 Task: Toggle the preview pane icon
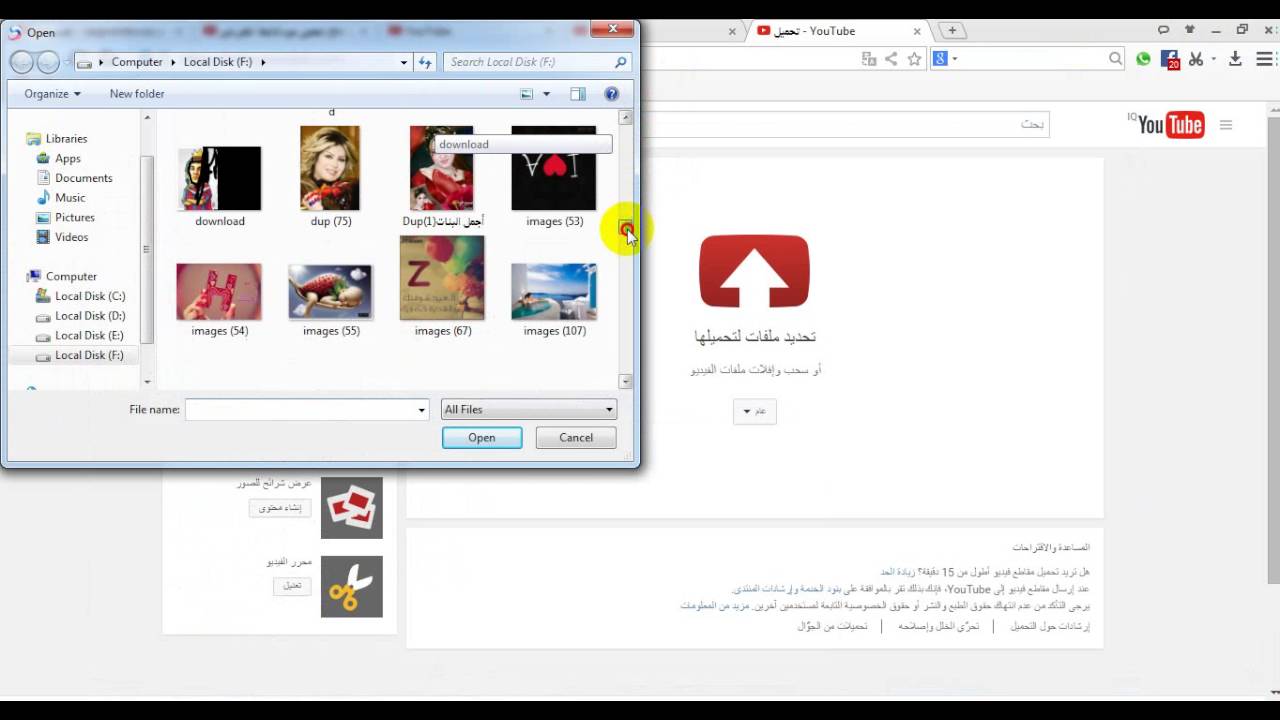click(x=578, y=94)
